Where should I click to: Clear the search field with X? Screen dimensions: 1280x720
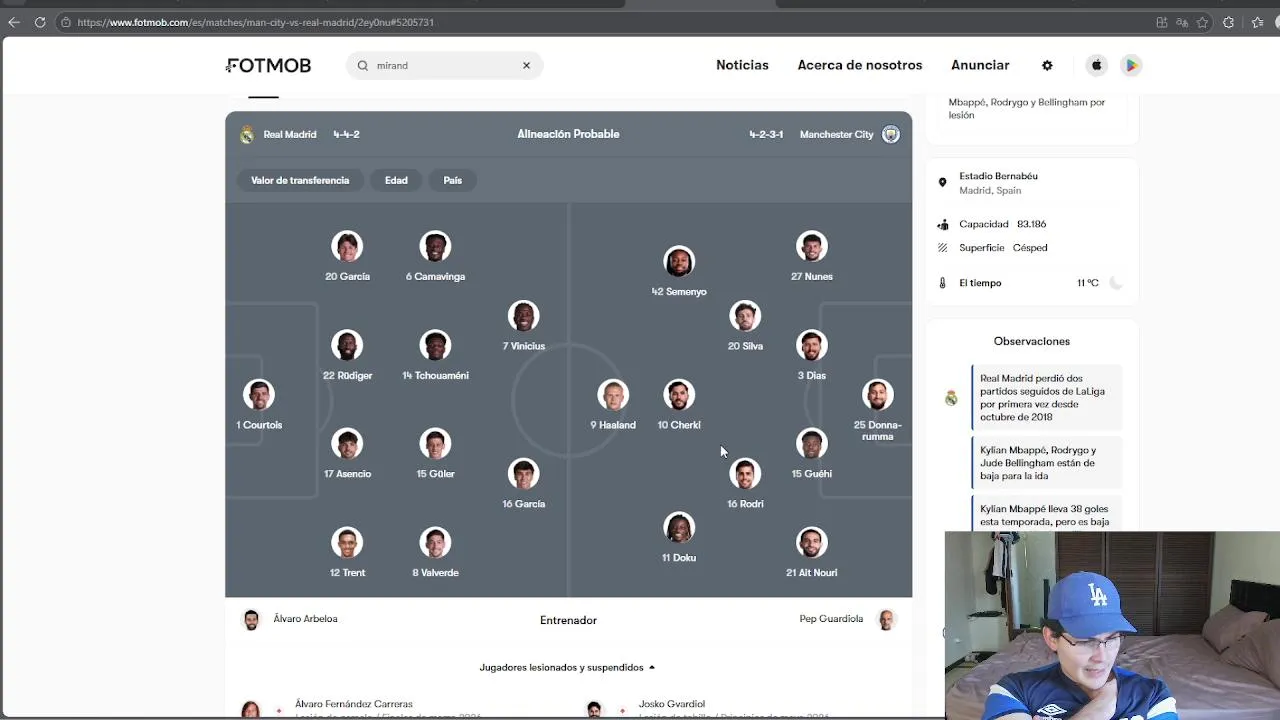click(x=526, y=65)
